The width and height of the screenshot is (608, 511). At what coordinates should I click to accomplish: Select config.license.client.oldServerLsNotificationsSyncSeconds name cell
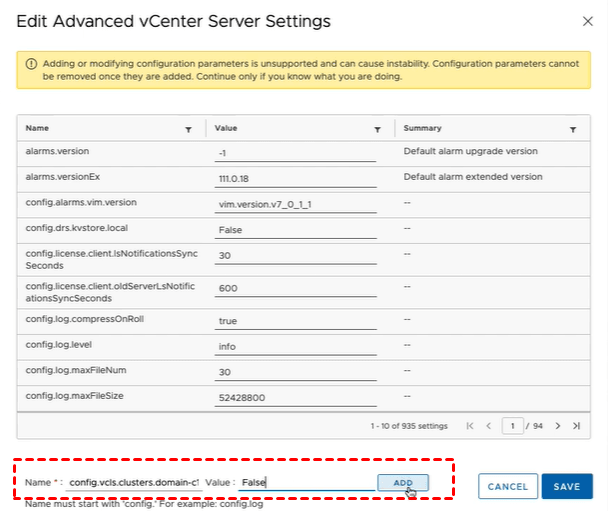coord(111,292)
